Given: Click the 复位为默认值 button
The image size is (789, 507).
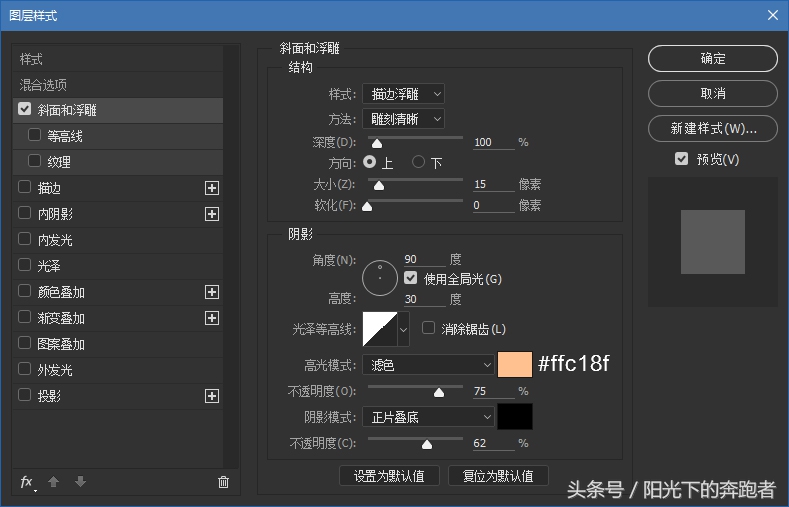Looking at the screenshot, I should pos(498,476).
